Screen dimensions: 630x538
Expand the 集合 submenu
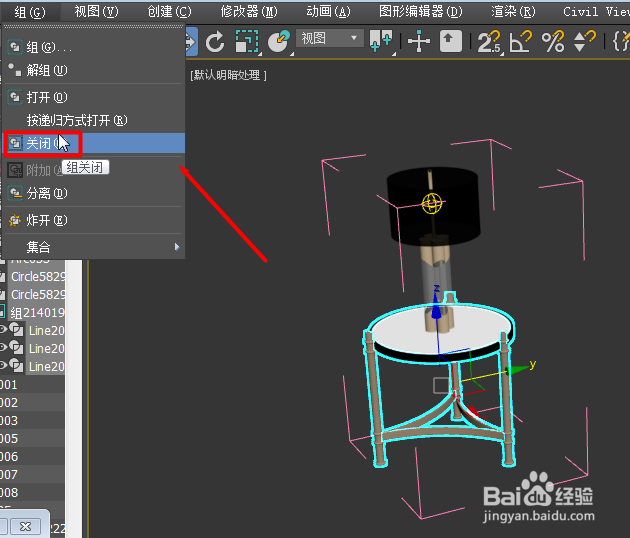coord(94,247)
